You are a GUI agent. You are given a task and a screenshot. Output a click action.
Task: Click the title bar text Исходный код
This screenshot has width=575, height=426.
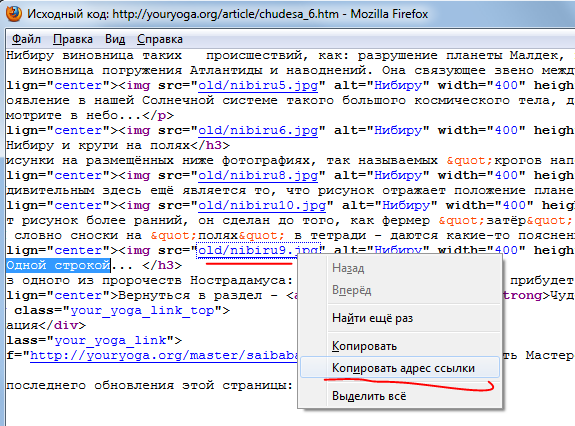coord(68,14)
